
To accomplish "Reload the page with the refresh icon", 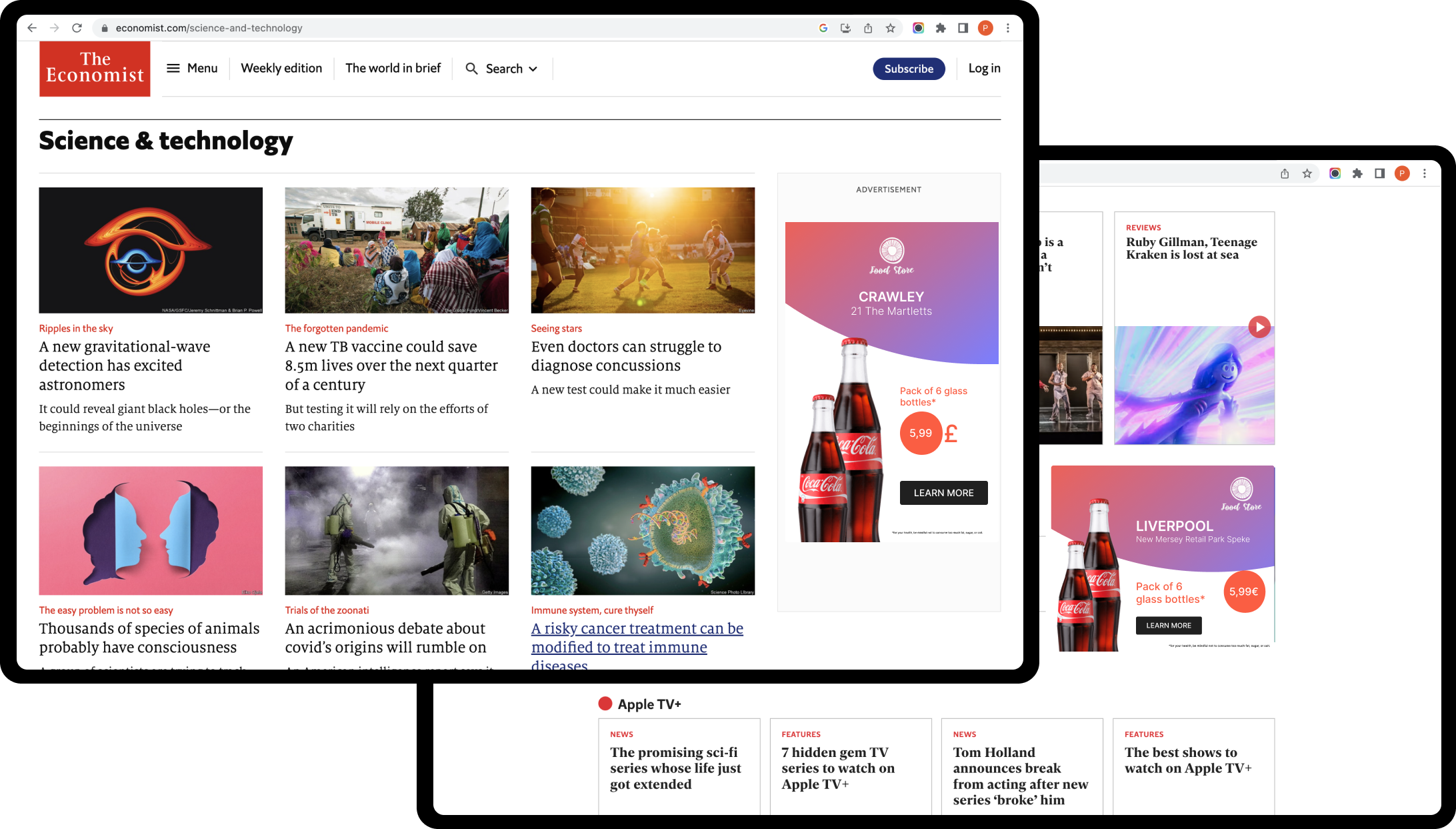I will [77, 27].
